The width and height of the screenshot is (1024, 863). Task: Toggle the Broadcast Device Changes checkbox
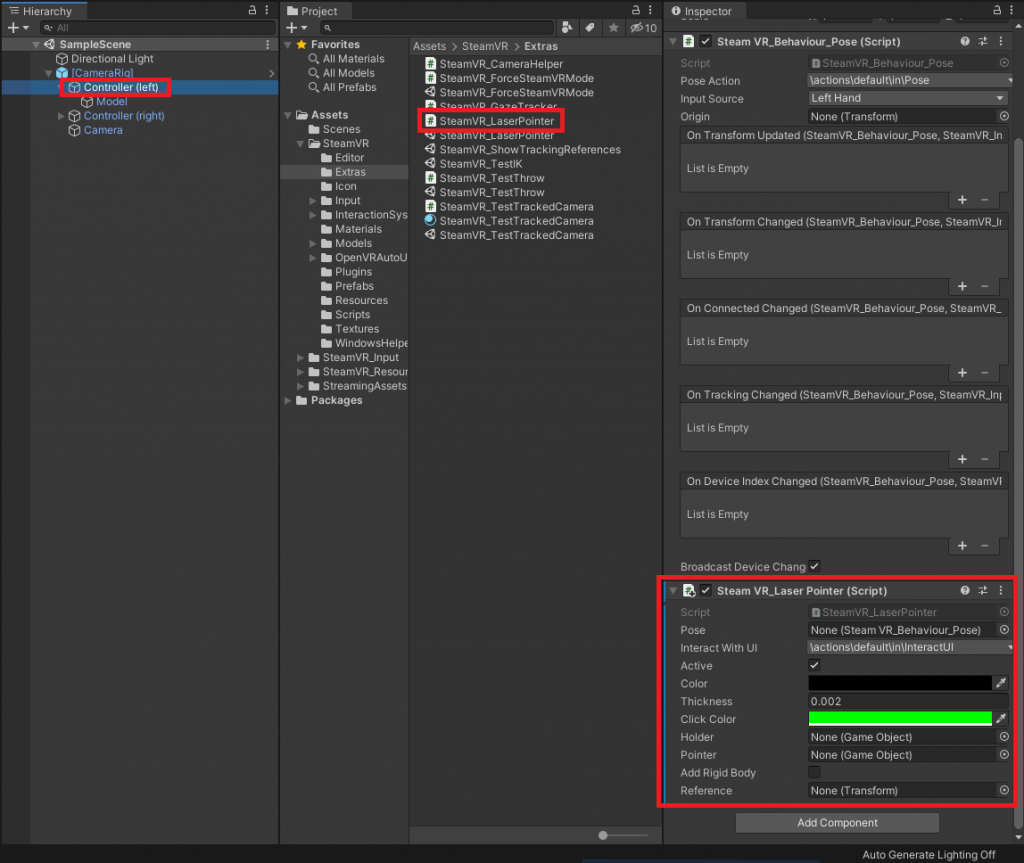pos(814,566)
